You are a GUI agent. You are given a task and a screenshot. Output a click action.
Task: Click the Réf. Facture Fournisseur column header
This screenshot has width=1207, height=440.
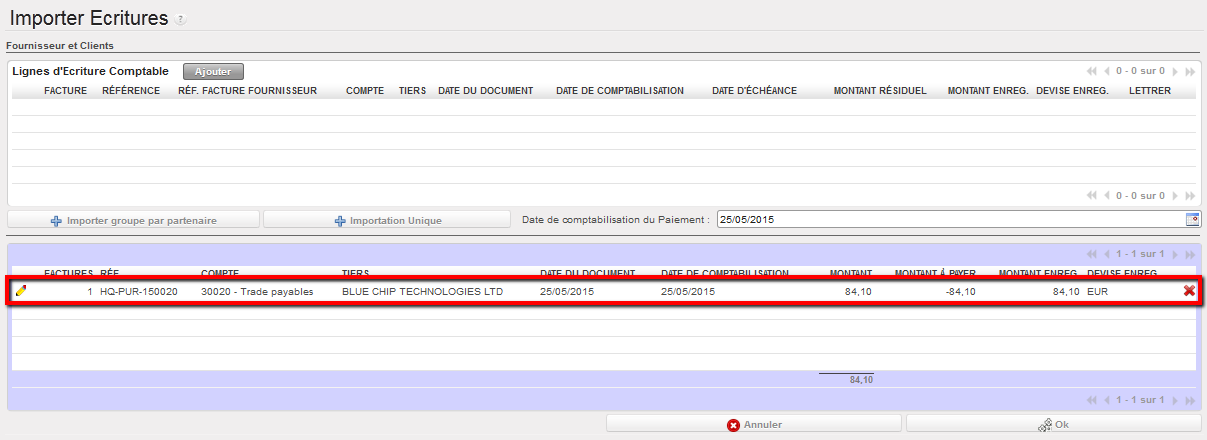coord(247,91)
